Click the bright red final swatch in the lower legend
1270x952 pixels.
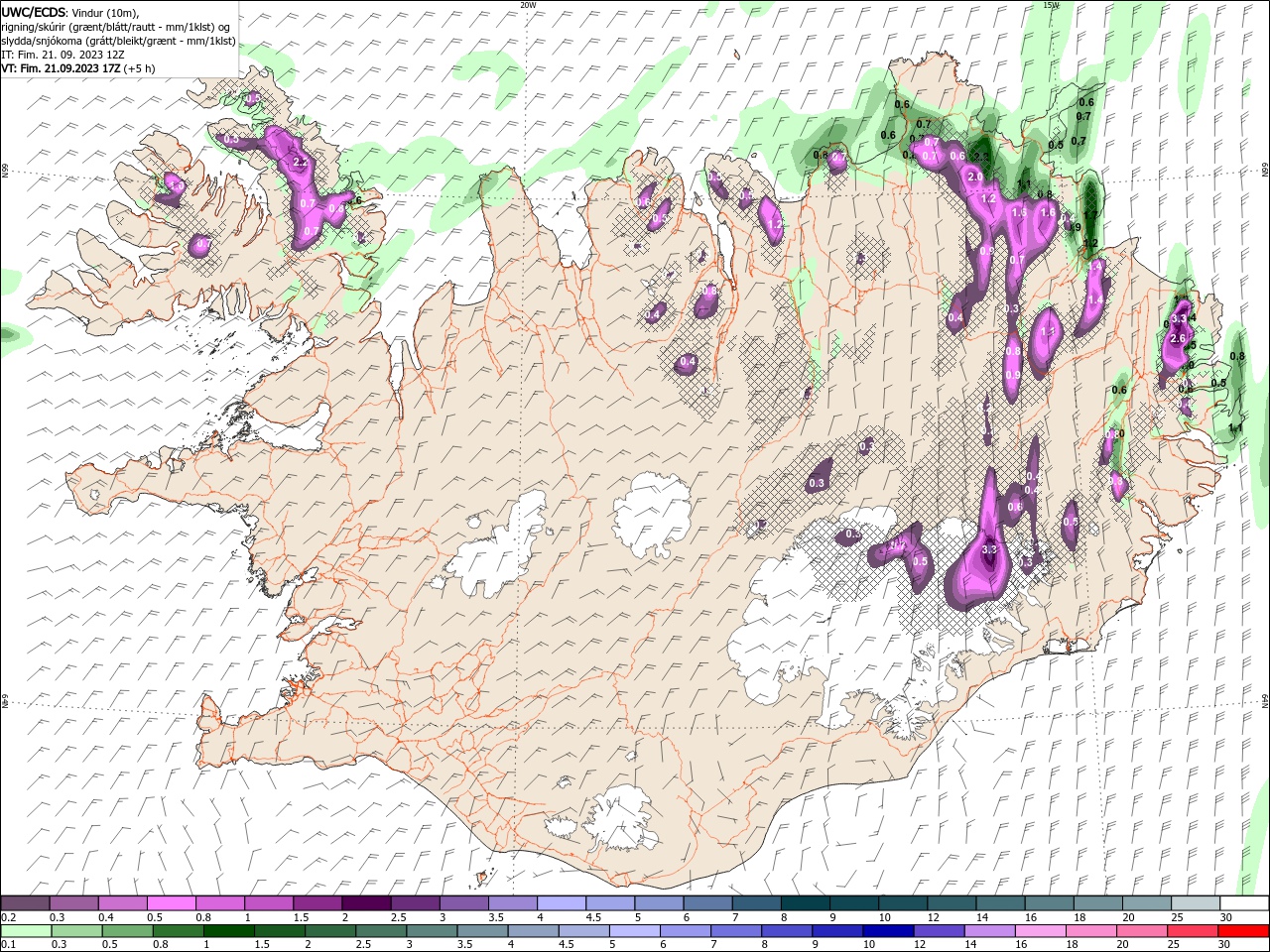coord(1243,931)
